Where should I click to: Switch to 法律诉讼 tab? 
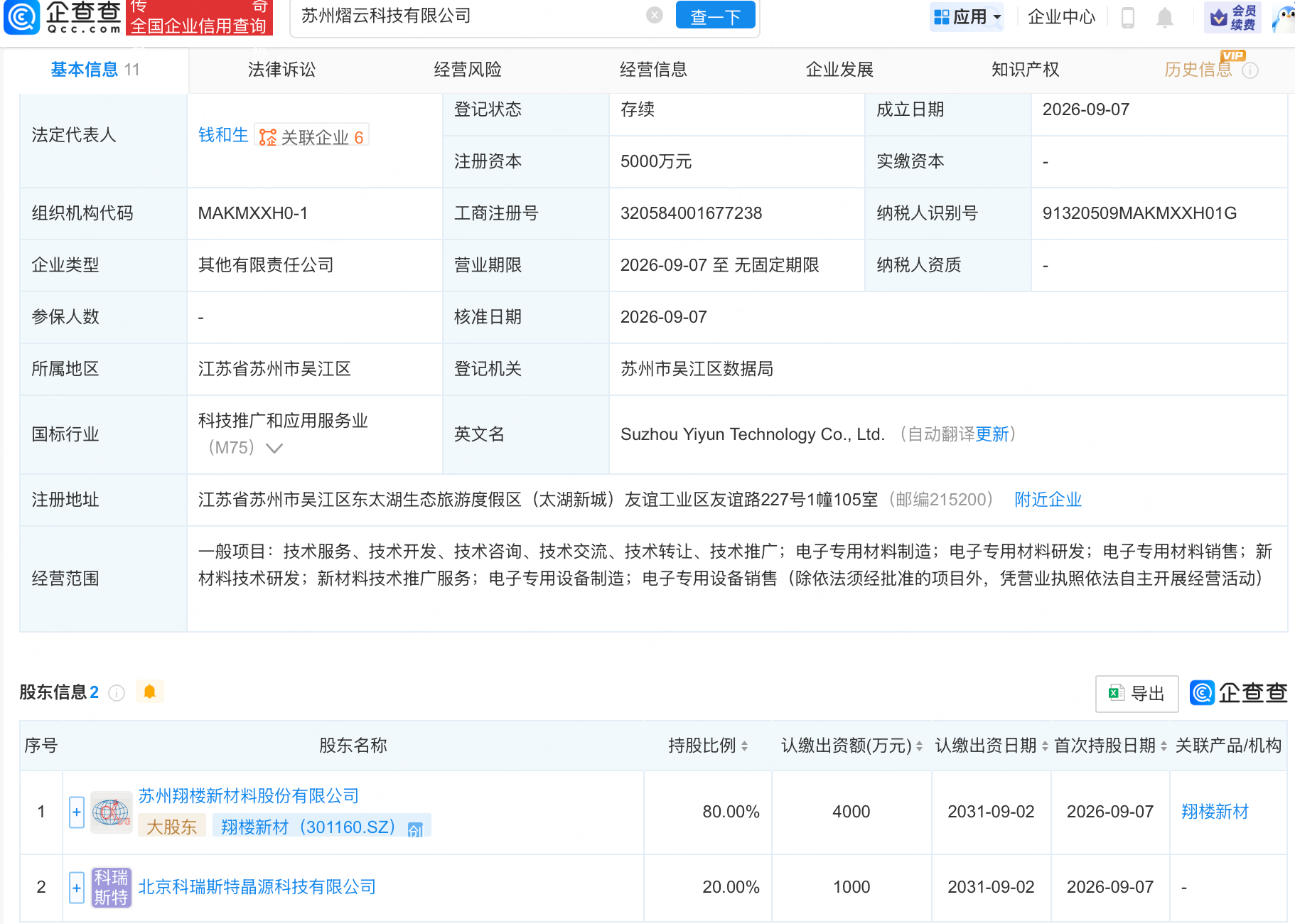[x=281, y=70]
